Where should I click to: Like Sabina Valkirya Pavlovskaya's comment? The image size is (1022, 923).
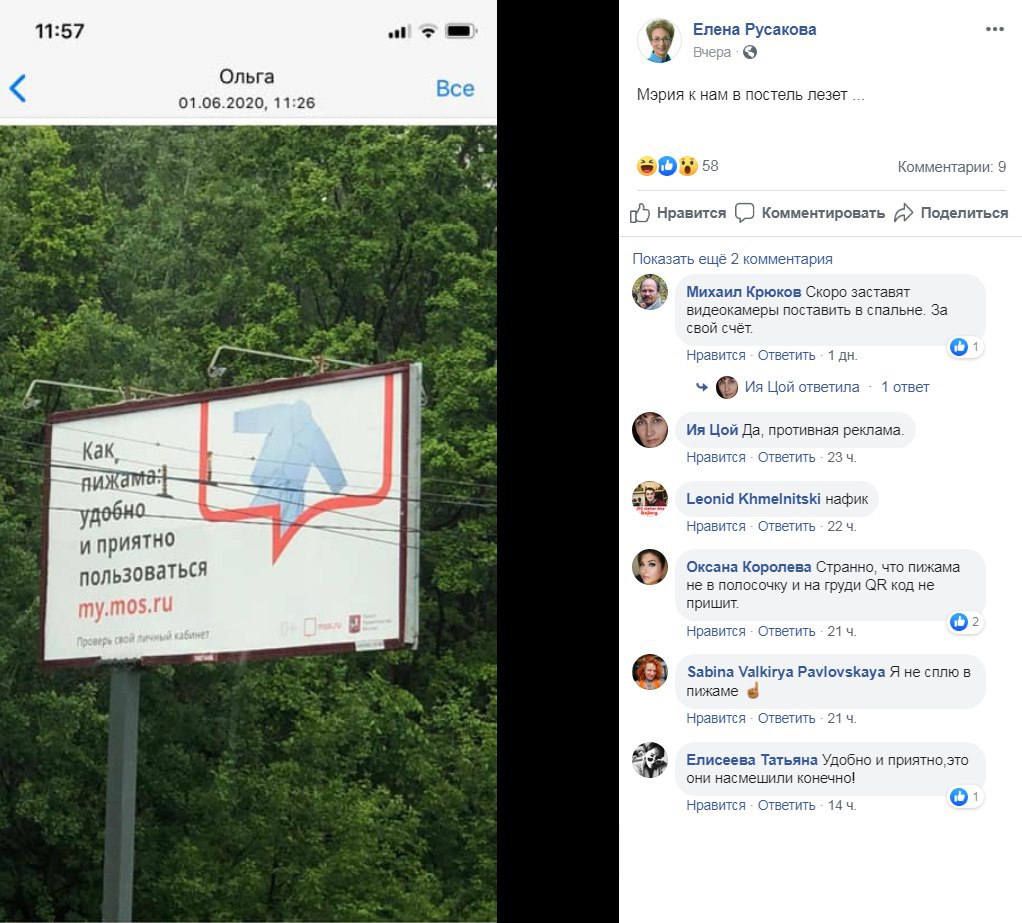click(x=716, y=718)
